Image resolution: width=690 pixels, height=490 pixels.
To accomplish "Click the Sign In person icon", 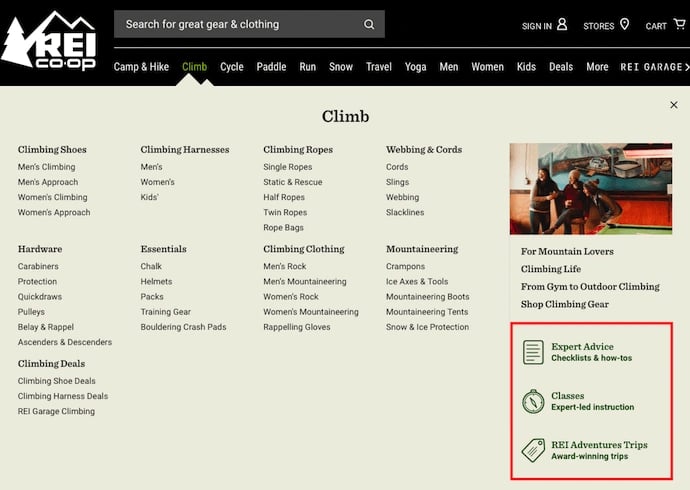I will pyautogui.click(x=562, y=24).
